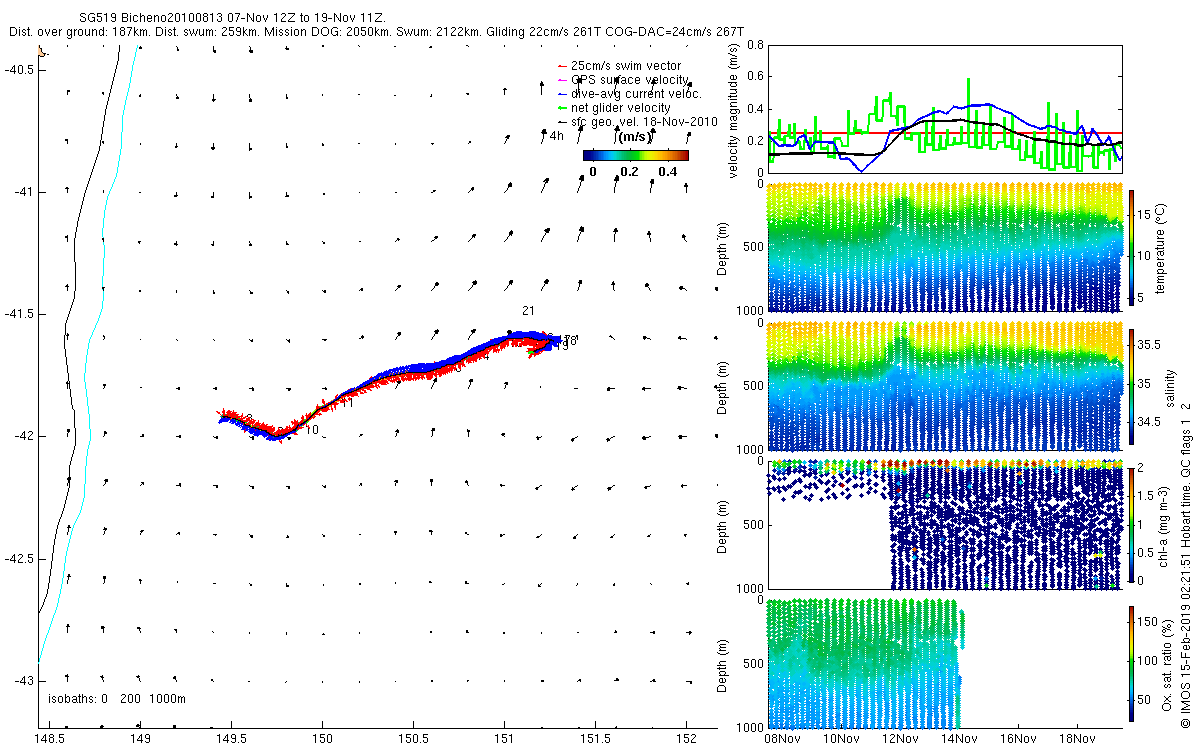Click track day label '21' above the glider path
The height and width of the screenshot is (750, 1200).
(x=529, y=311)
